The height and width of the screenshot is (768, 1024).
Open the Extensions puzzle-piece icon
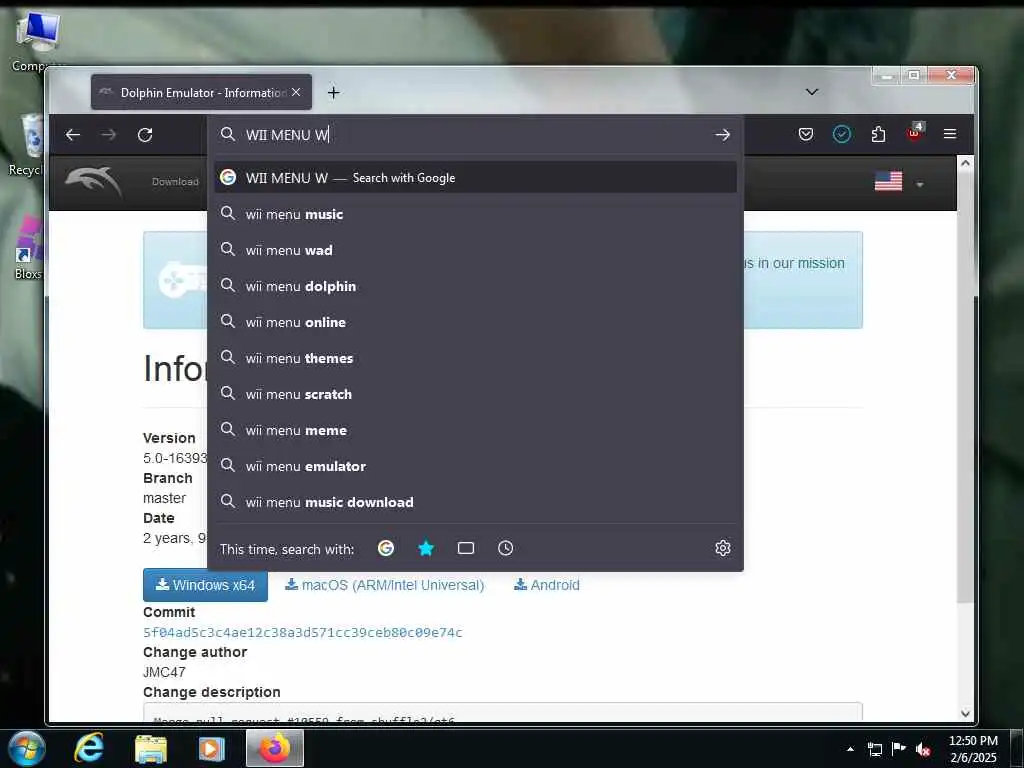coord(878,134)
